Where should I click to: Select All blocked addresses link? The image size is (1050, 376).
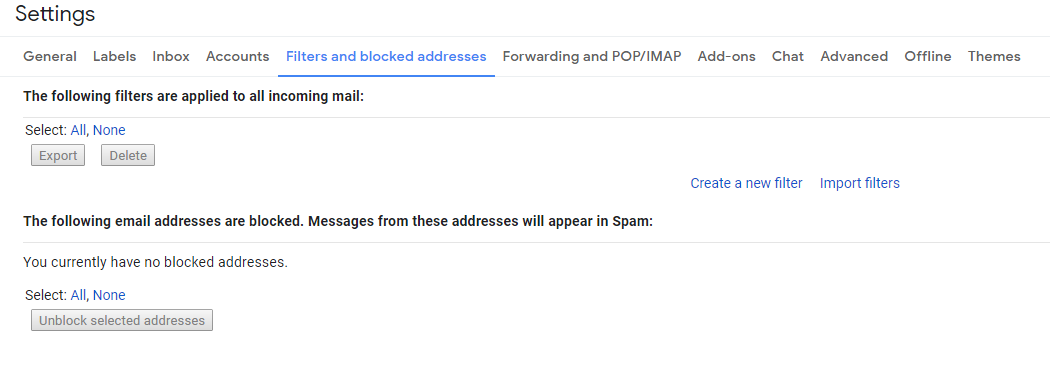point(78,295)
